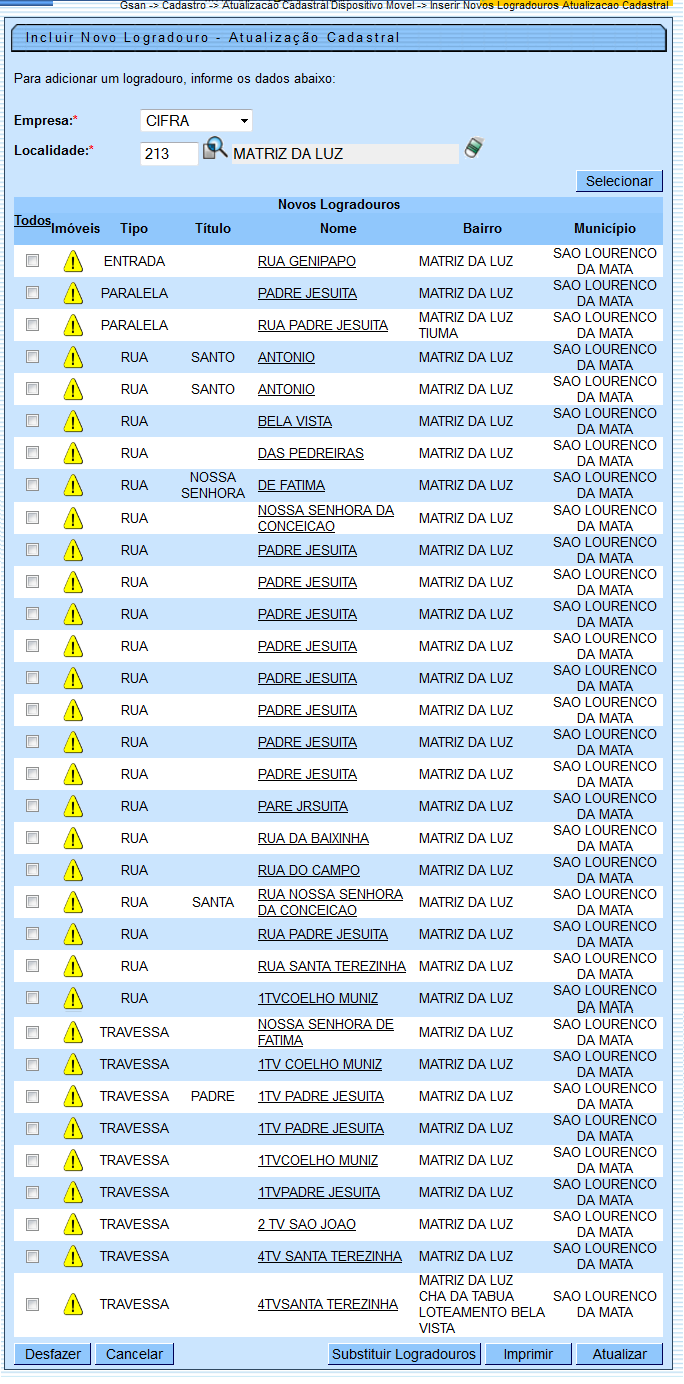Open the Localidade search magnifier icon
Image resolution: width=684 pixels, height=1384 pixels.
(x=215, y=150)
